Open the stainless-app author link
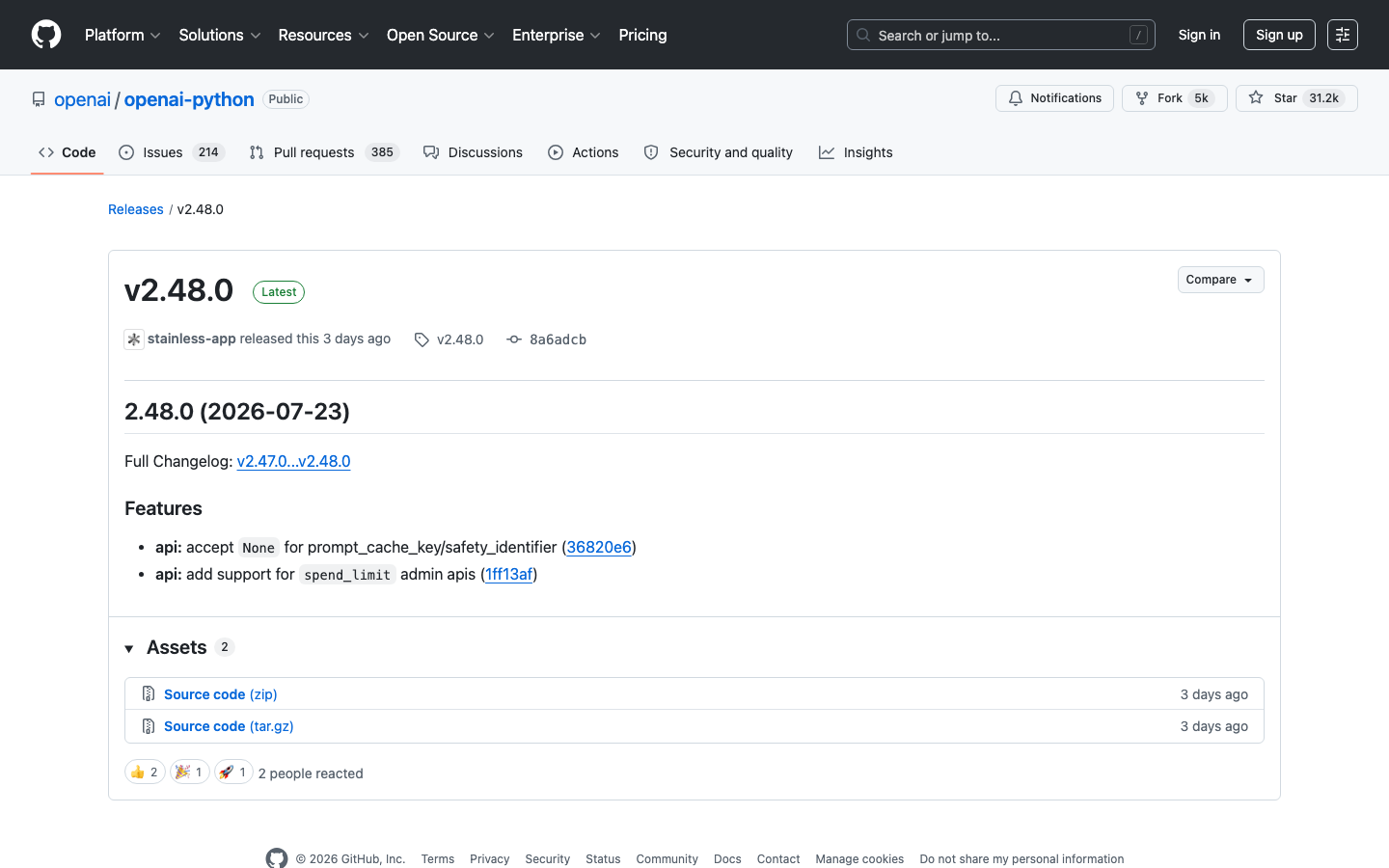 (x=192, y=339)
